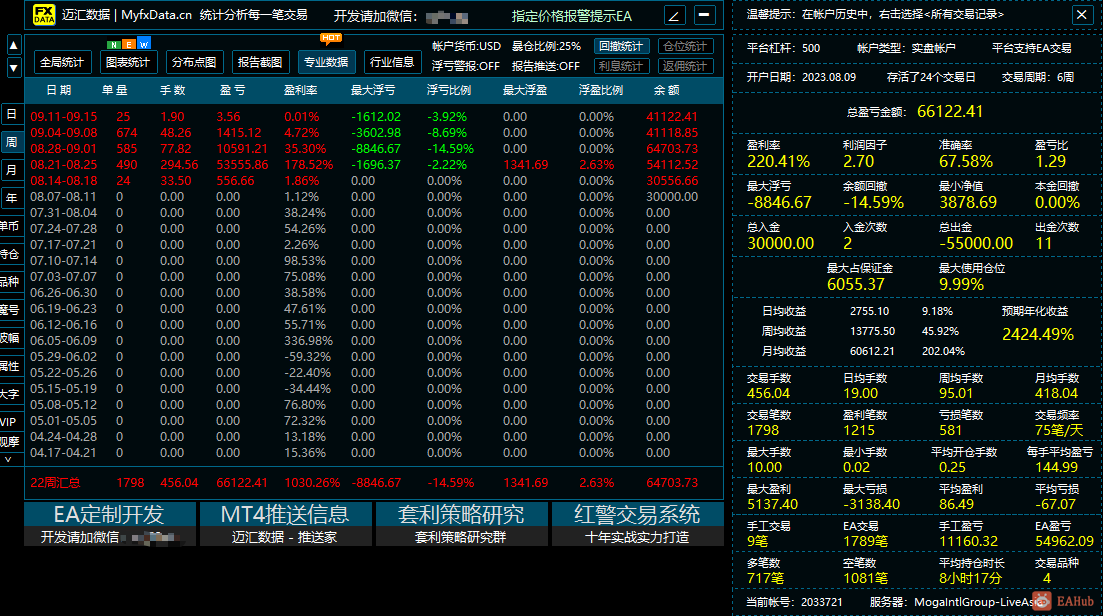Open the VIP sidebar item

pos(10,422)
